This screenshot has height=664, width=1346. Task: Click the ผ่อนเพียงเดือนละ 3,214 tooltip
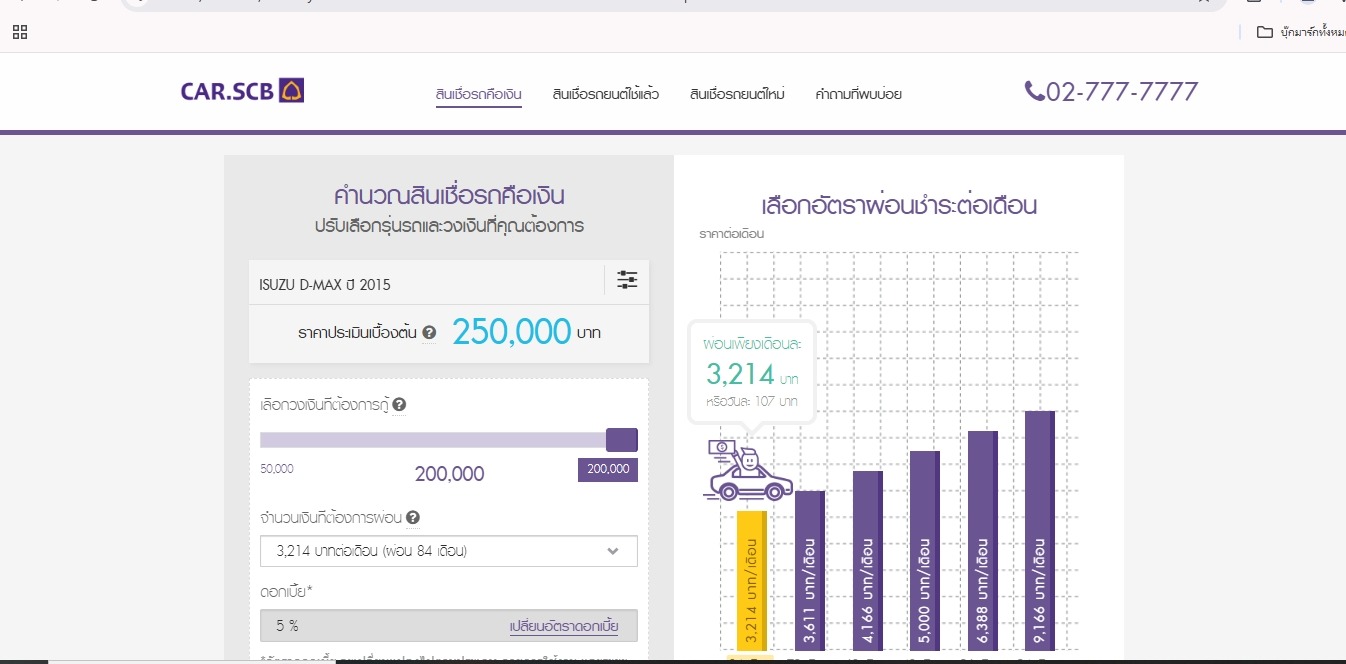click(752, 372)
